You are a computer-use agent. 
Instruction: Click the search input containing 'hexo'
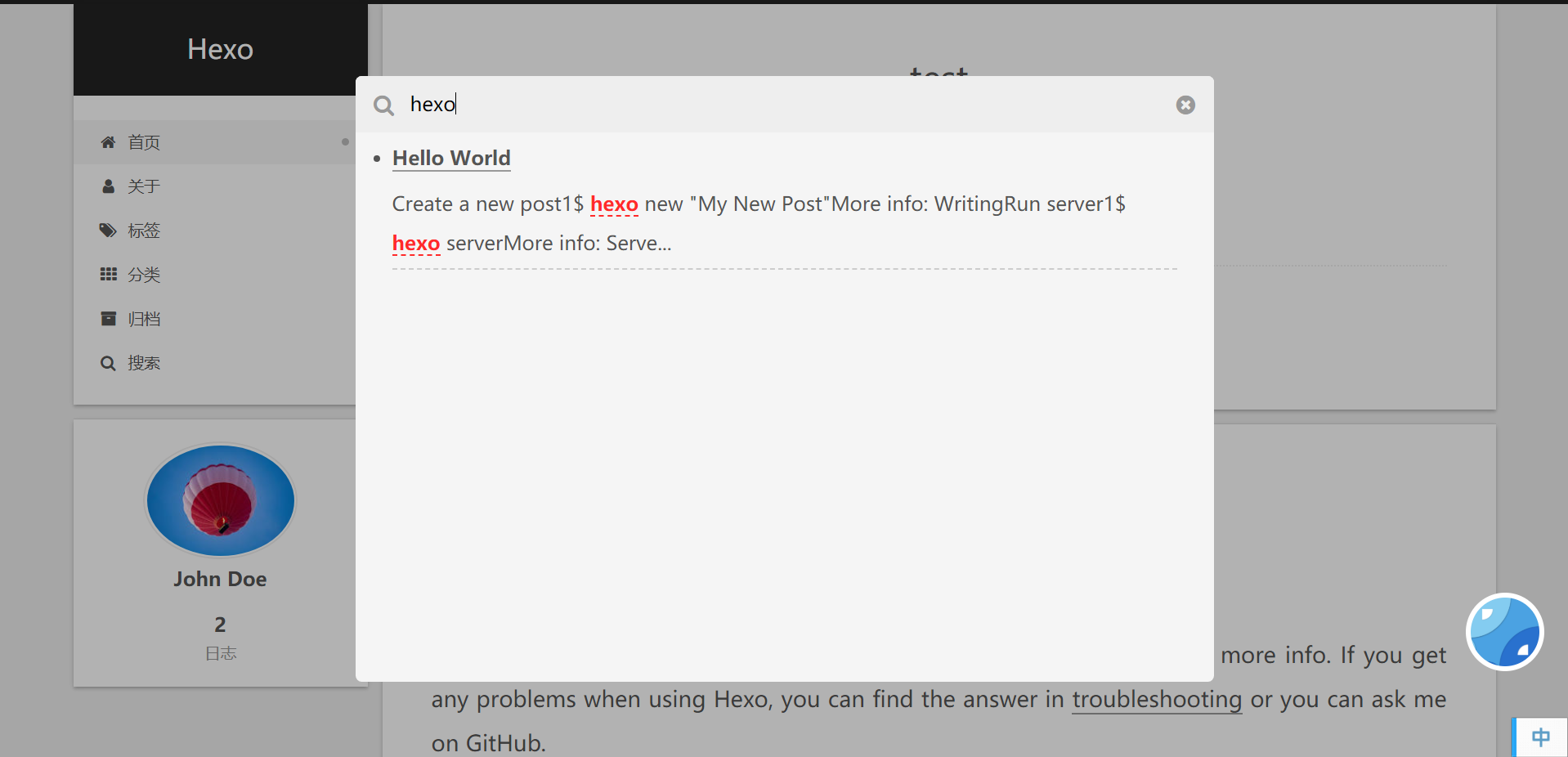tap(785, 105)
